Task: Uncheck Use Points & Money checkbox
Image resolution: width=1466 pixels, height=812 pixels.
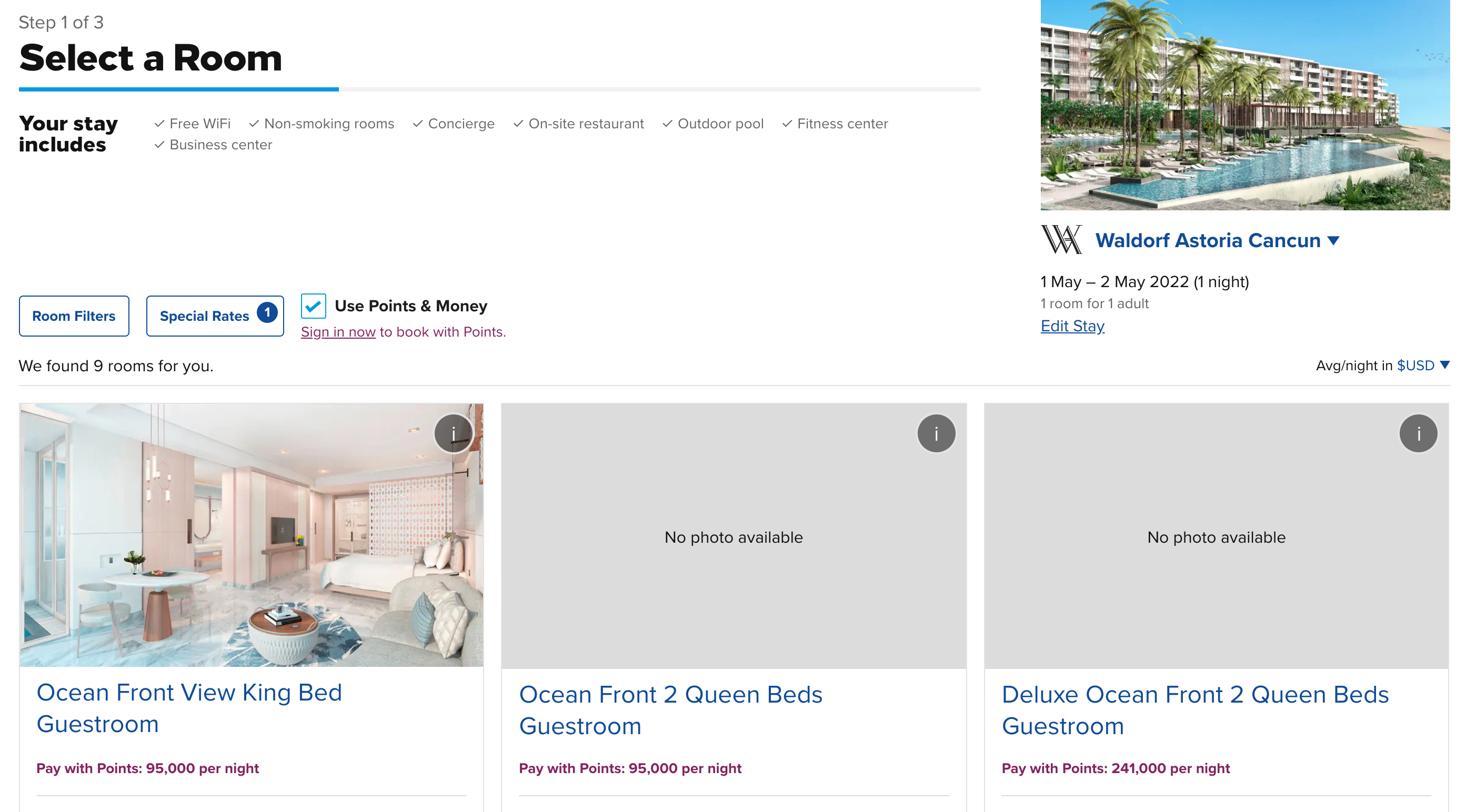Action: tap(313, 306)
